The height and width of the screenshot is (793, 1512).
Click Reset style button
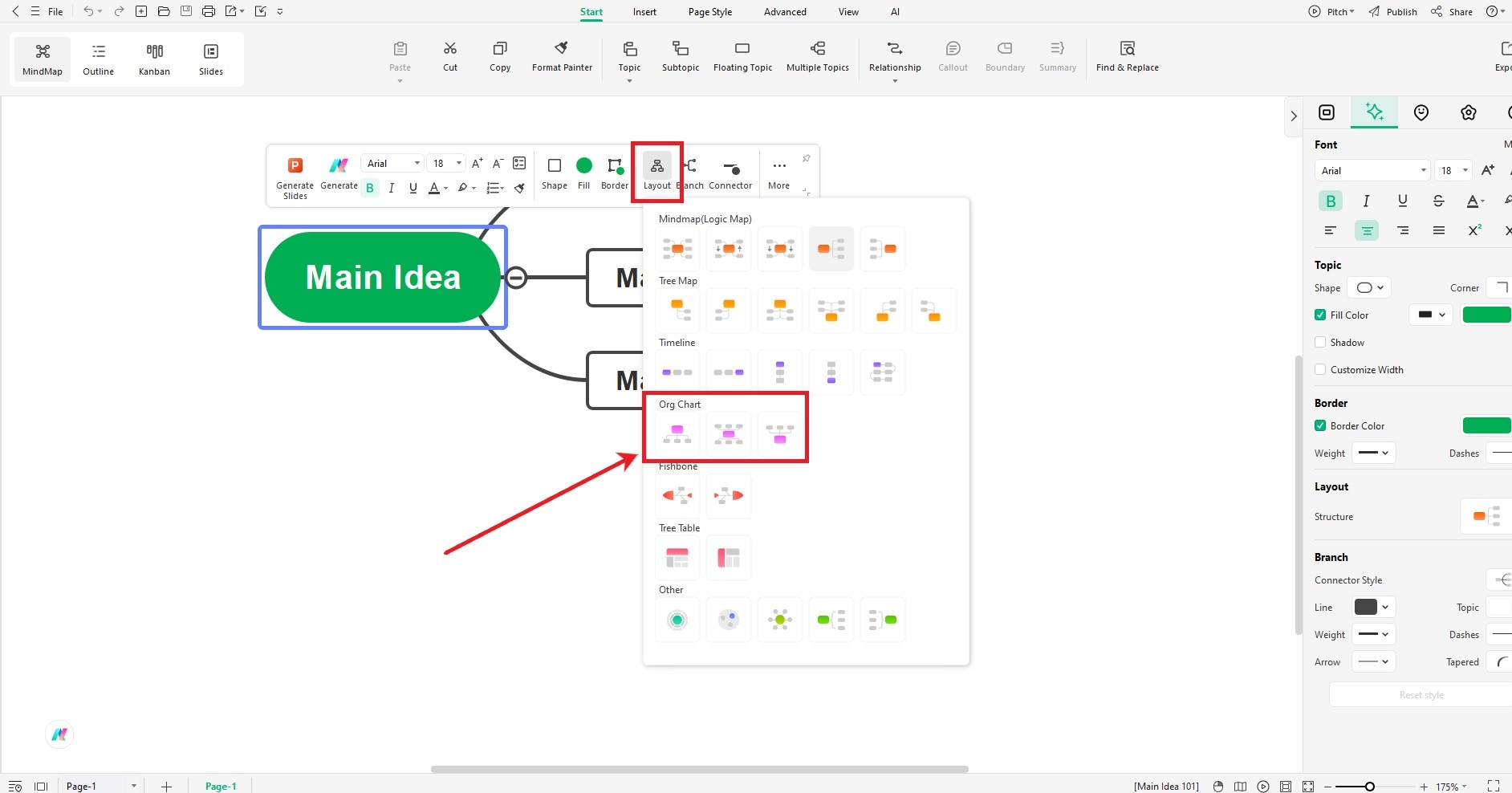1421,695
